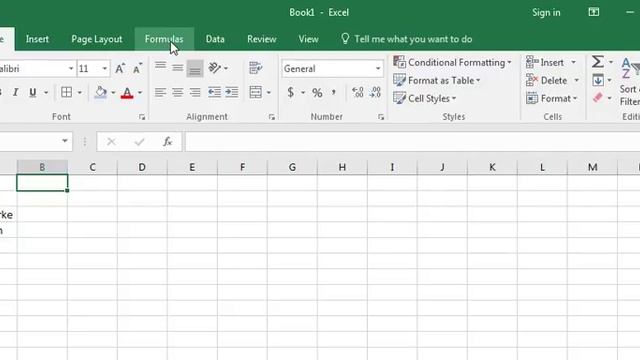Expand the Name Box dropdown
This screenshot has width=640, height=360.
coord(64,141)
